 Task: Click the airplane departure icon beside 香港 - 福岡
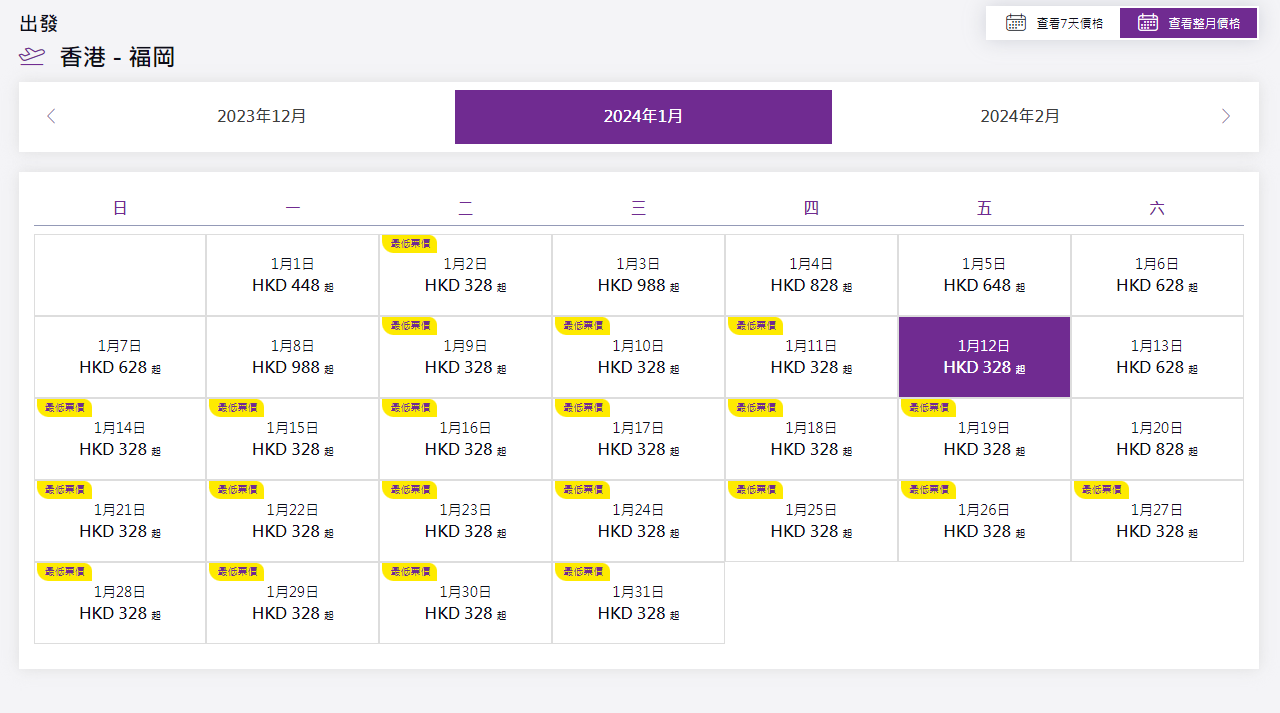click(x=32, y=57)
